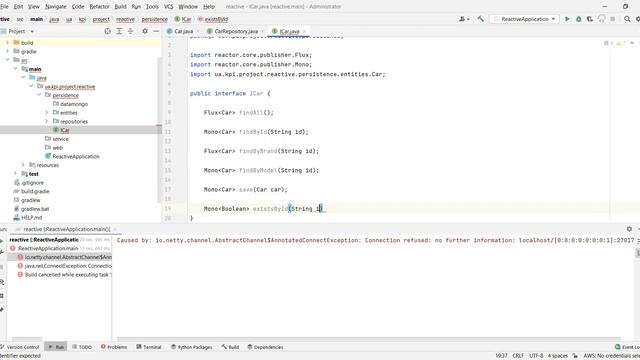Open Project panel gear settings
The height and width of the screenshot is (360, 640).
pos(145,31)
